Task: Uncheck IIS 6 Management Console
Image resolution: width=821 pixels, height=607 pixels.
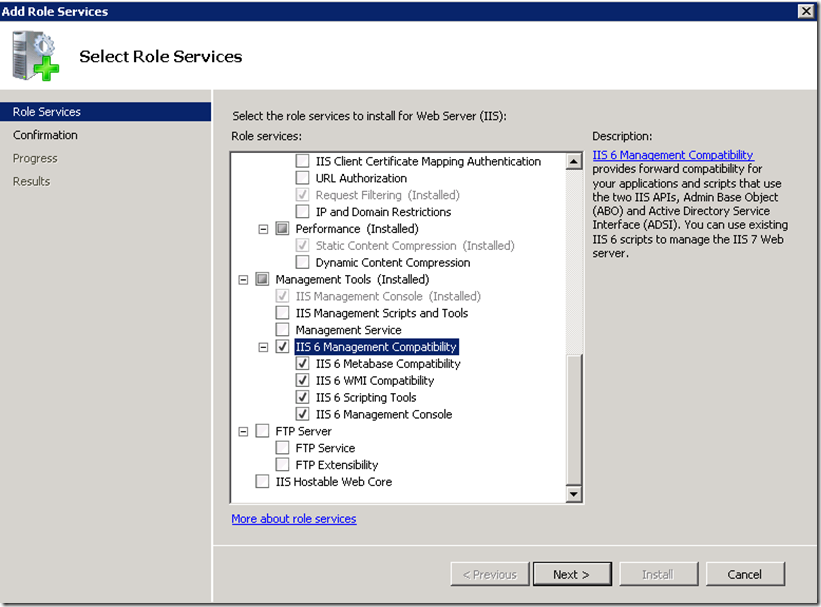Action: [x=302, y=414]
